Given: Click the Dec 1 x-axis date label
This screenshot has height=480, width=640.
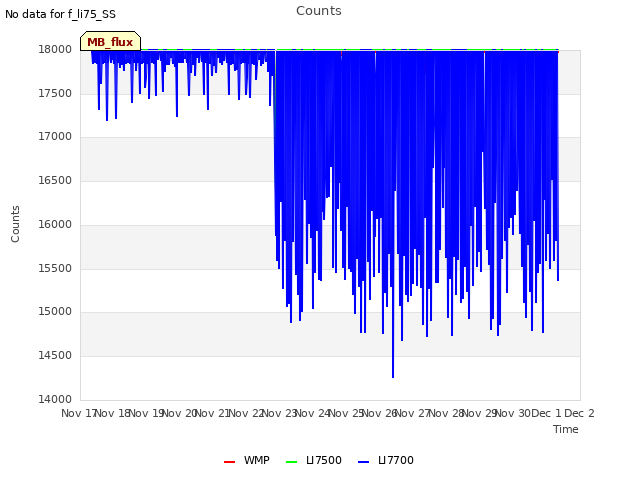Looking at the screenshot, I should click(x=547, y=413).
